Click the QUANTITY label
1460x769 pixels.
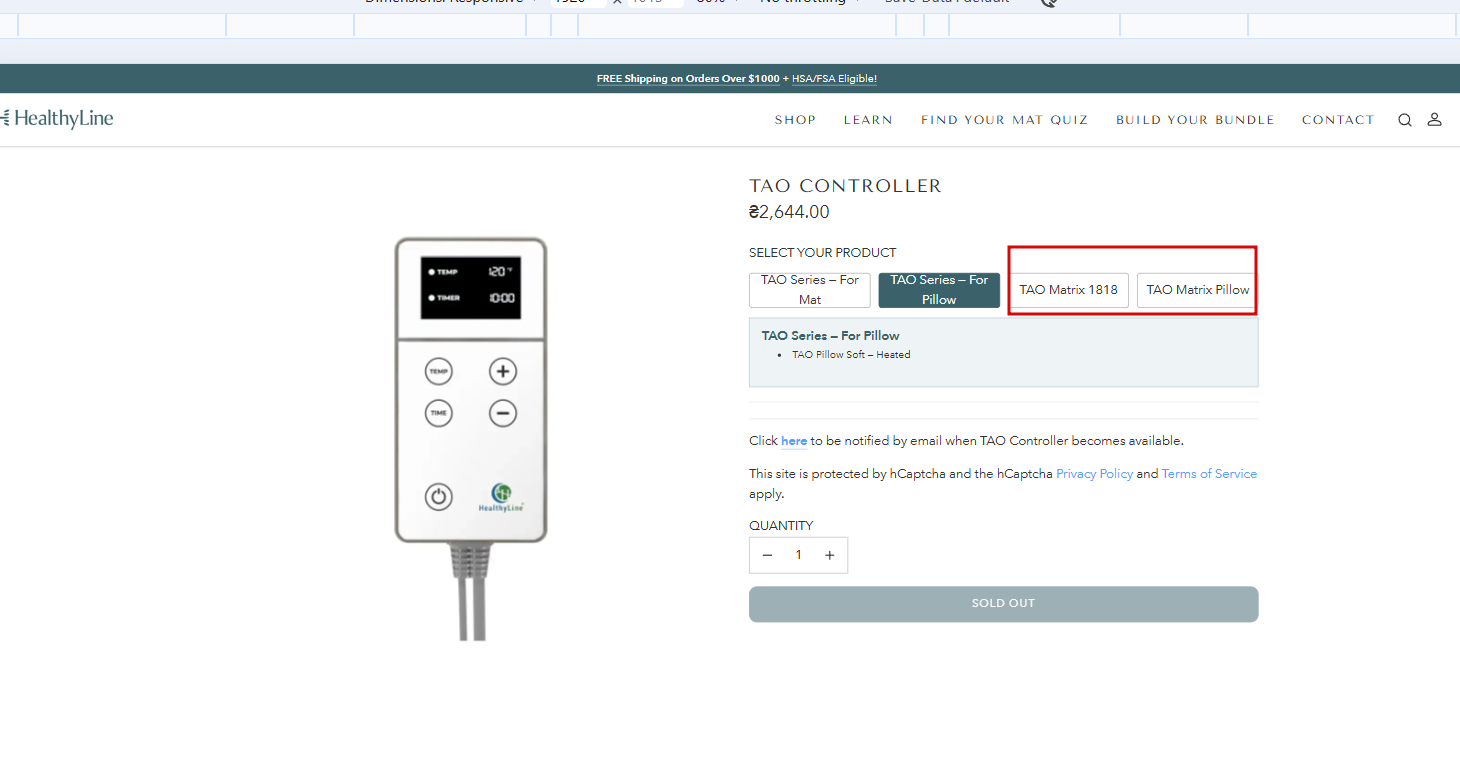point(781,526)
